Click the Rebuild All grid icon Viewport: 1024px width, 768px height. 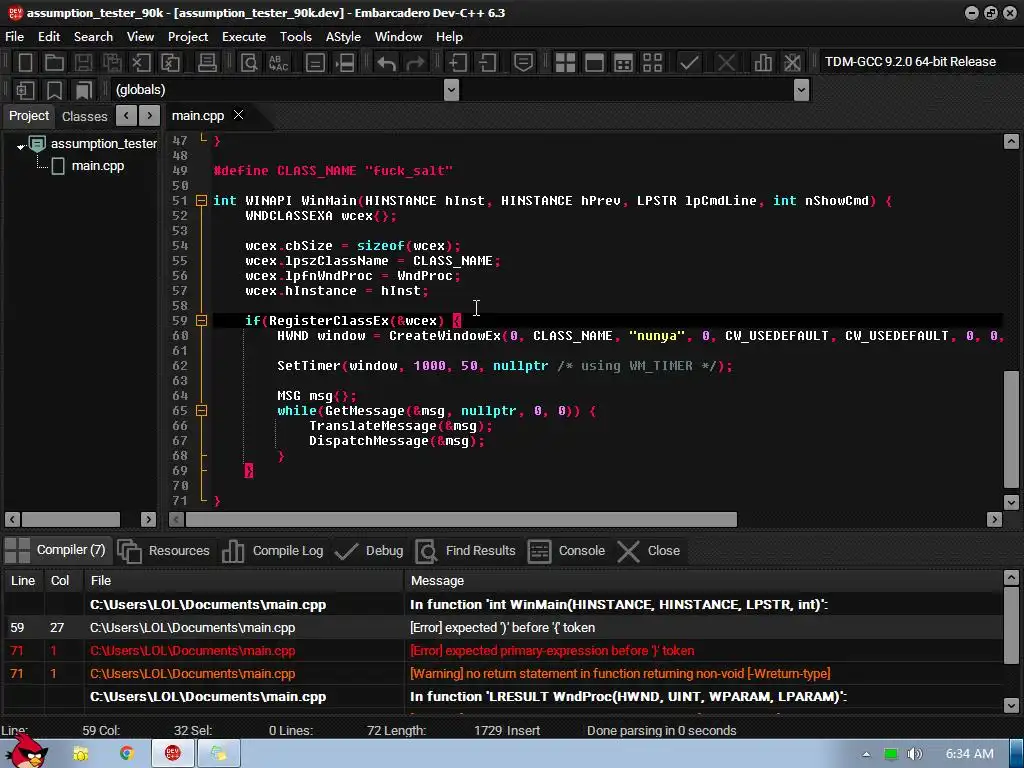pos(652,63)
